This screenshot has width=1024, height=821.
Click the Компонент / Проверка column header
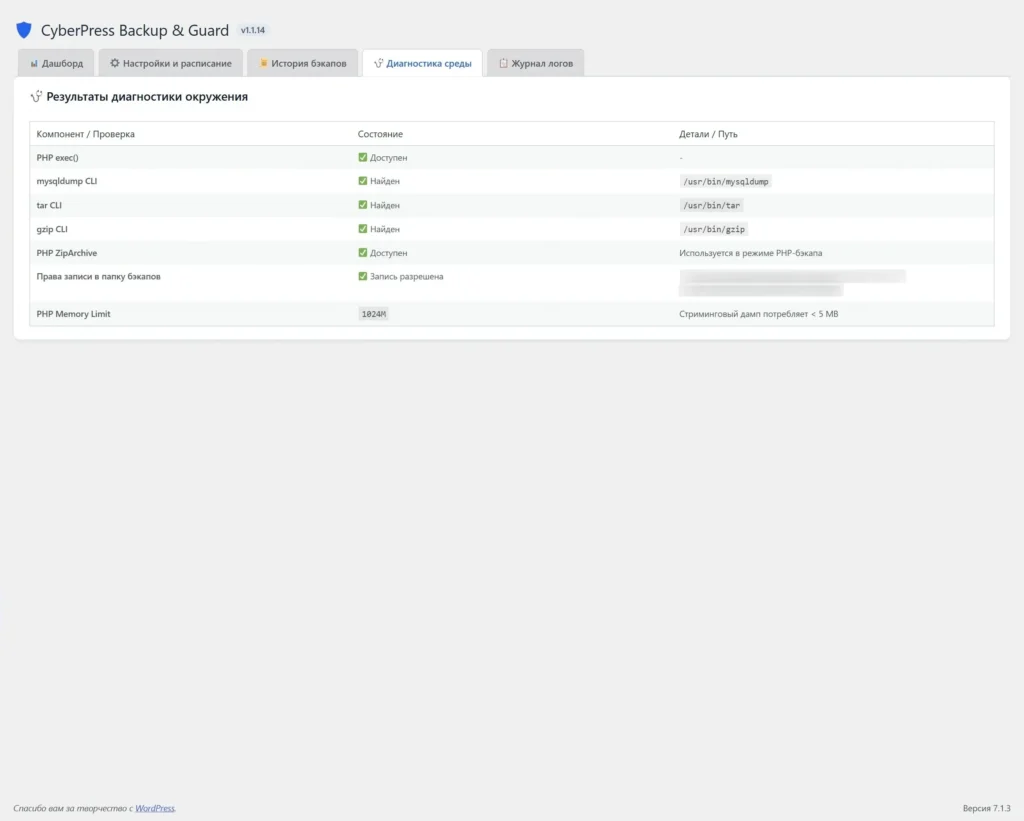pos(86,134)
